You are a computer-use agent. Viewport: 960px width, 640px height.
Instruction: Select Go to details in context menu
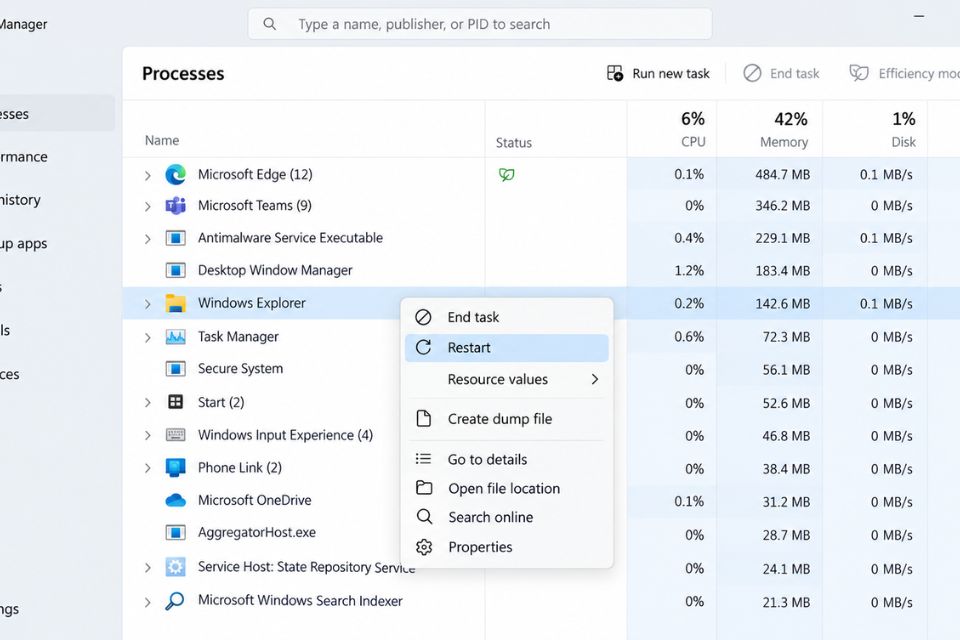pyautogui.click(x=507, y=459)
